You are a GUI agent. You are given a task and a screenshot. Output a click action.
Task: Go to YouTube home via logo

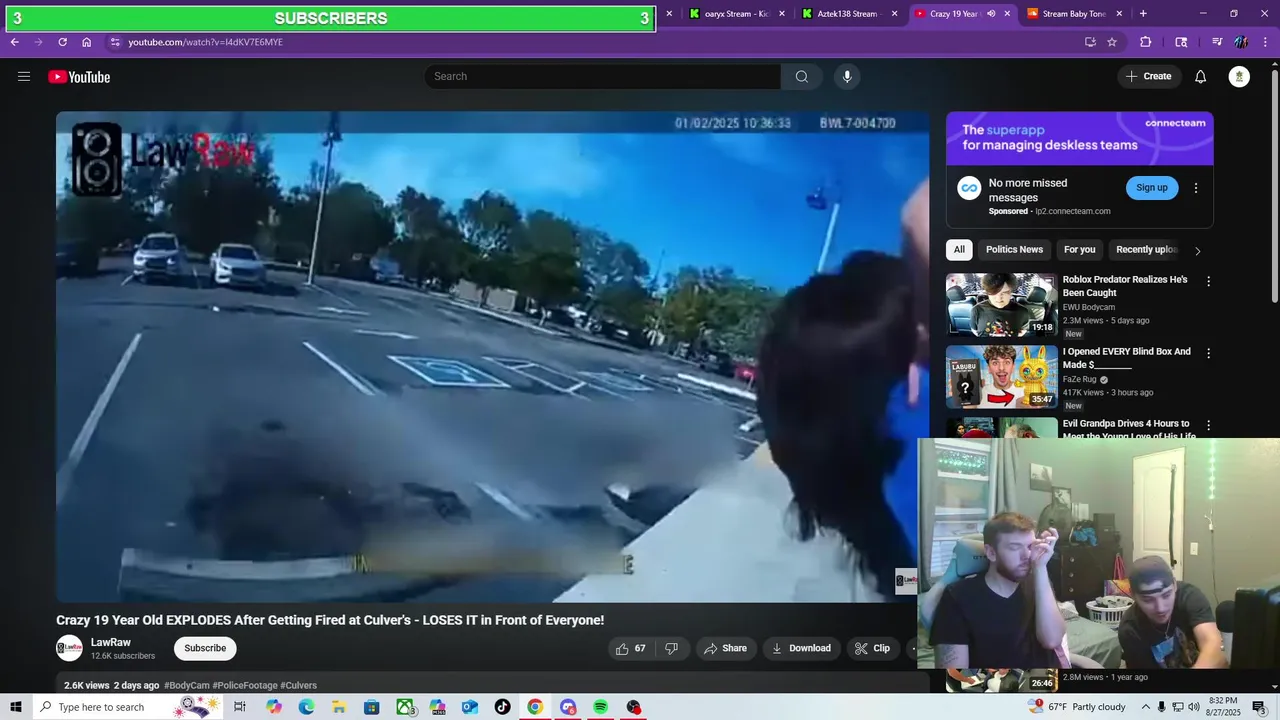click(79, 77)
